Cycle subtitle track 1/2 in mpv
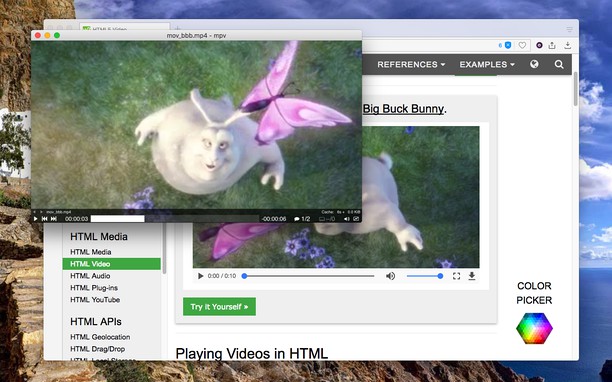Viewport: 612px width, 382px height. [302, 219]
